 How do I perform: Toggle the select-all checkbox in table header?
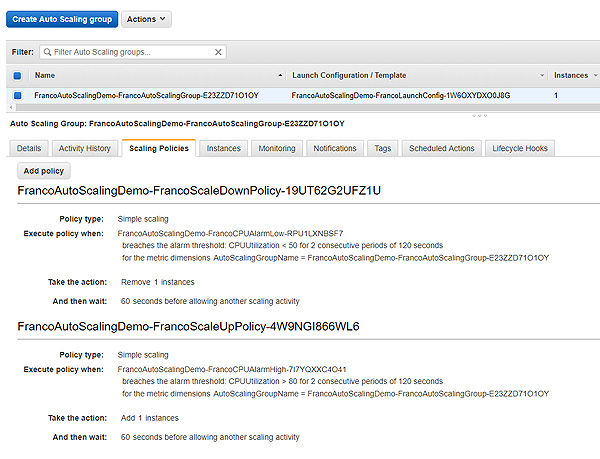pos(17,75)
